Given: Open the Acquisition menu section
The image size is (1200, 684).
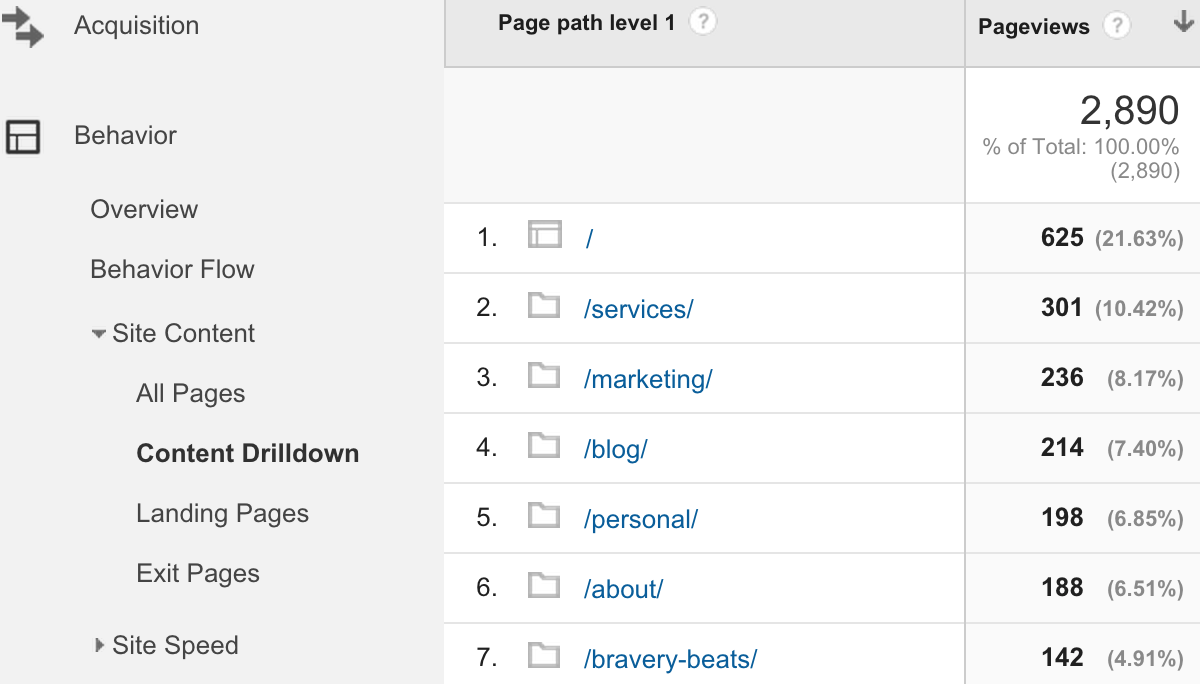Looking at the screenshot, I should coord(136,25).
